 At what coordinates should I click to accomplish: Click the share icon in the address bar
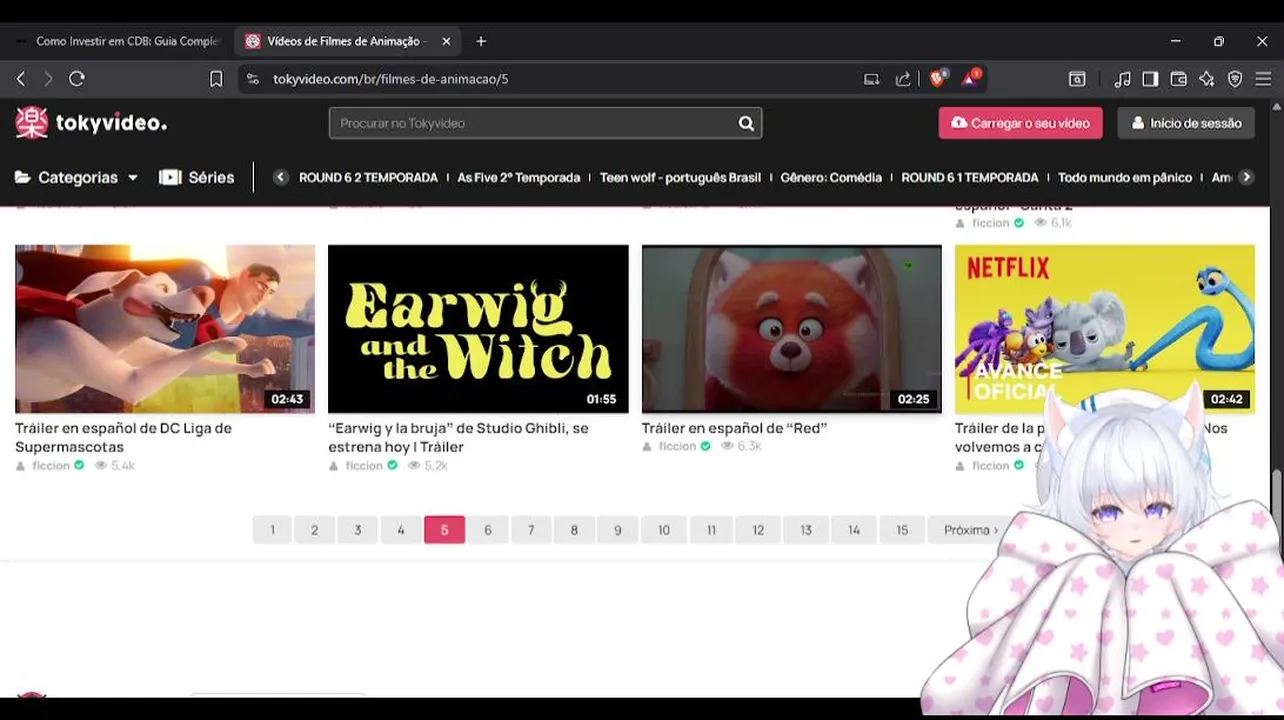tap(903, 79)
